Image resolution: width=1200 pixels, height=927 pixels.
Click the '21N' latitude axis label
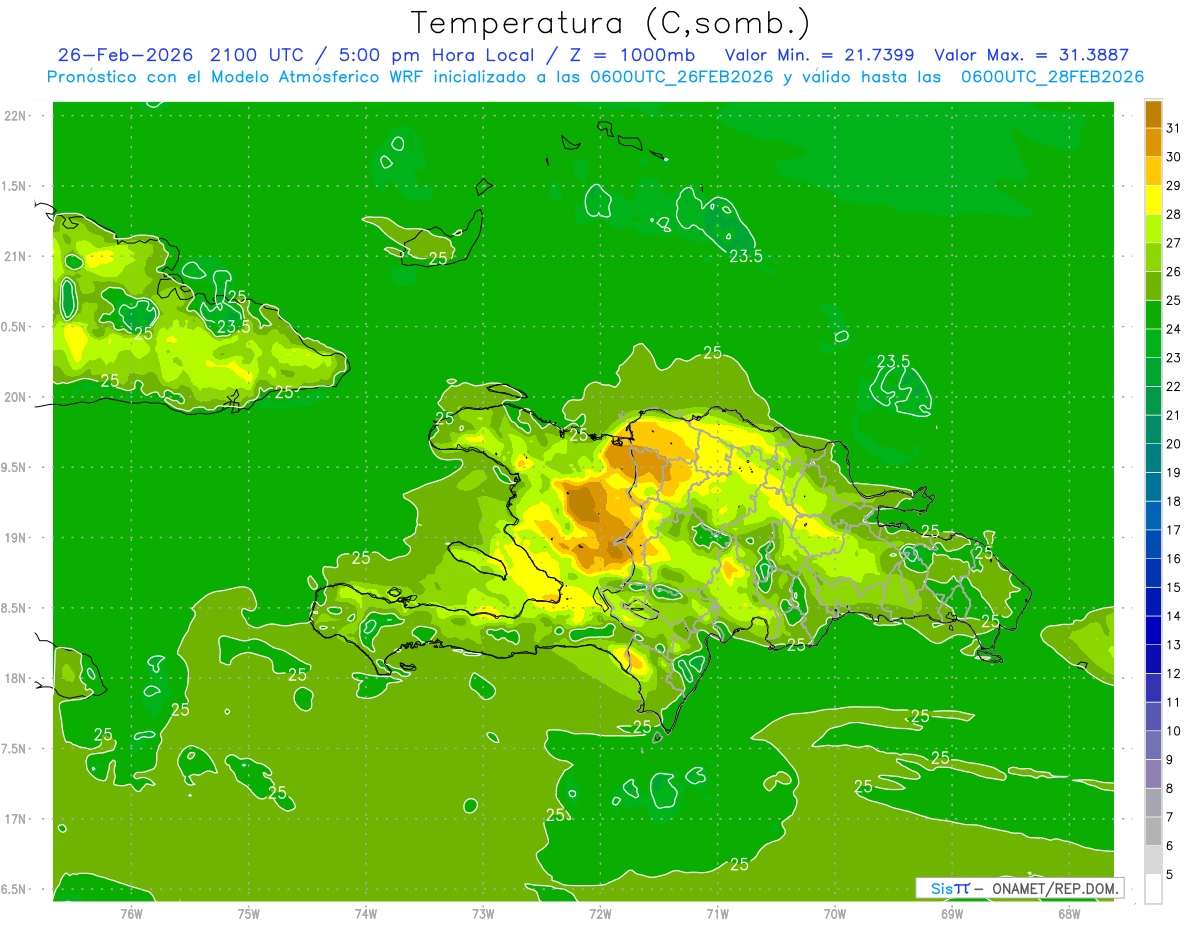point(16,256)
